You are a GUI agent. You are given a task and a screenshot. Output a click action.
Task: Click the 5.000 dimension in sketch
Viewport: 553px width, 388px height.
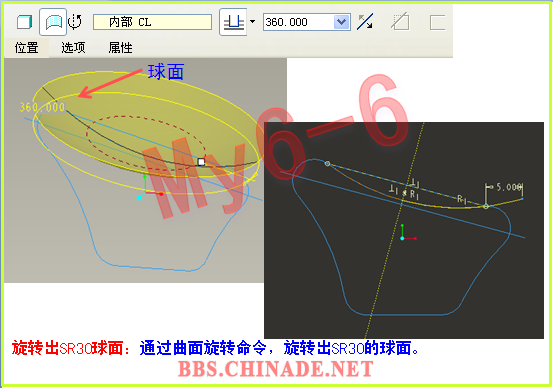pos(509,187)
